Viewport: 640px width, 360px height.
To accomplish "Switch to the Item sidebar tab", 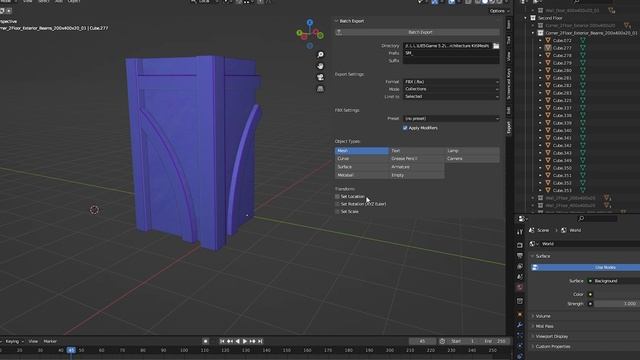I will tap(509, 25).
